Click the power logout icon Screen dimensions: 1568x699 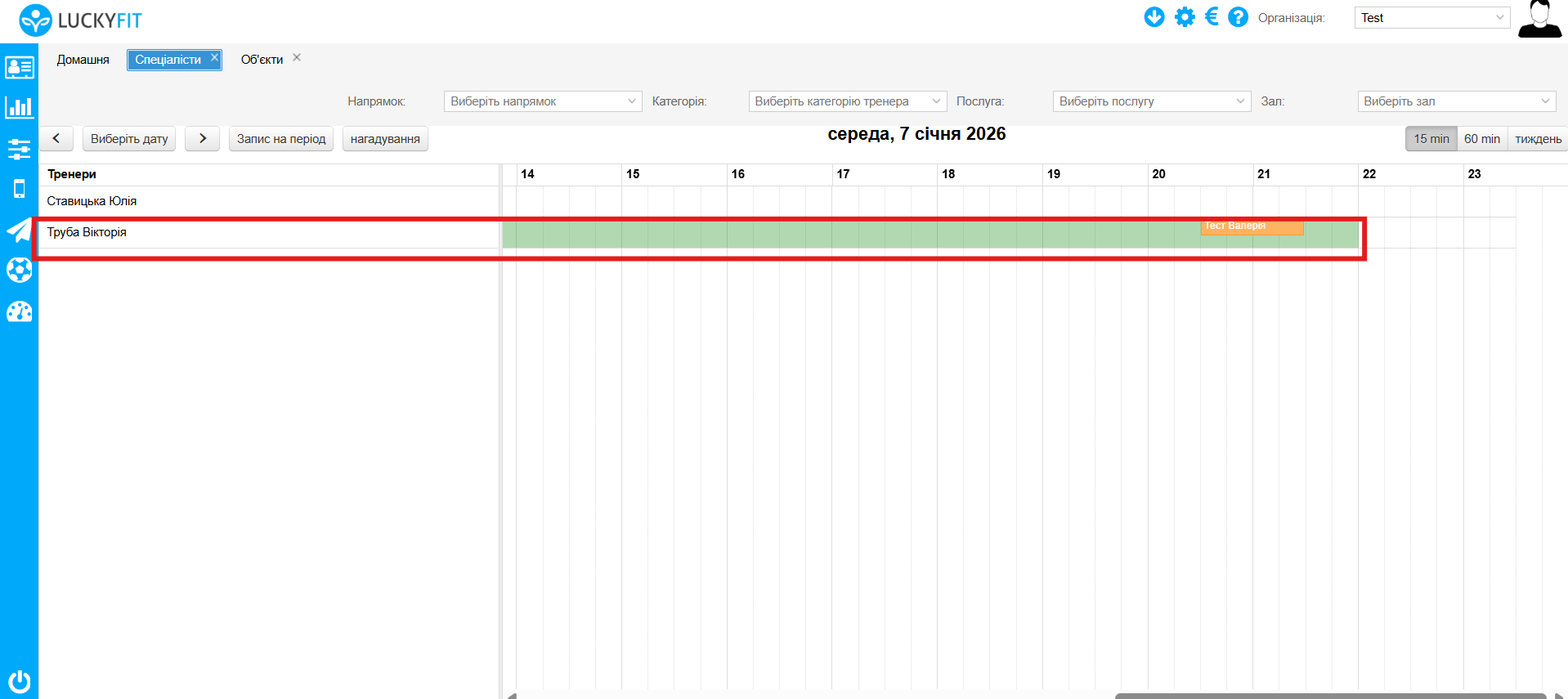19,680
